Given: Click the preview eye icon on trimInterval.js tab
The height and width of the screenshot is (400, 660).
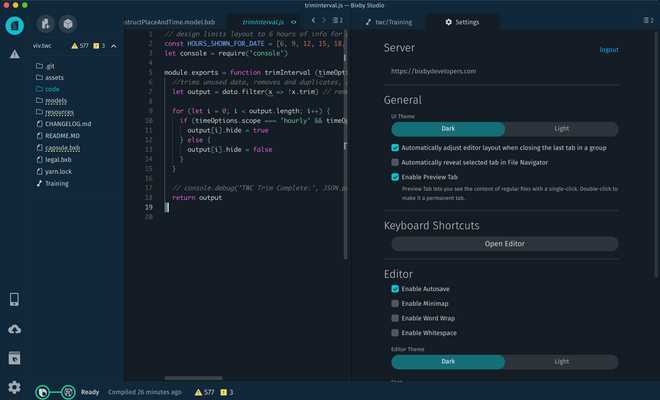Looking at the screenshot, I should 293,22.
